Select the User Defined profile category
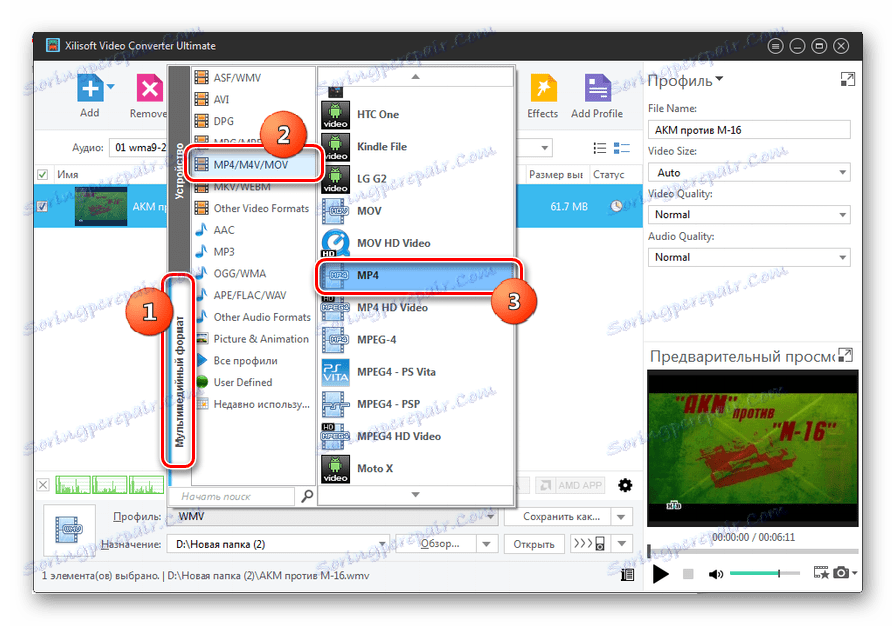 254,382
